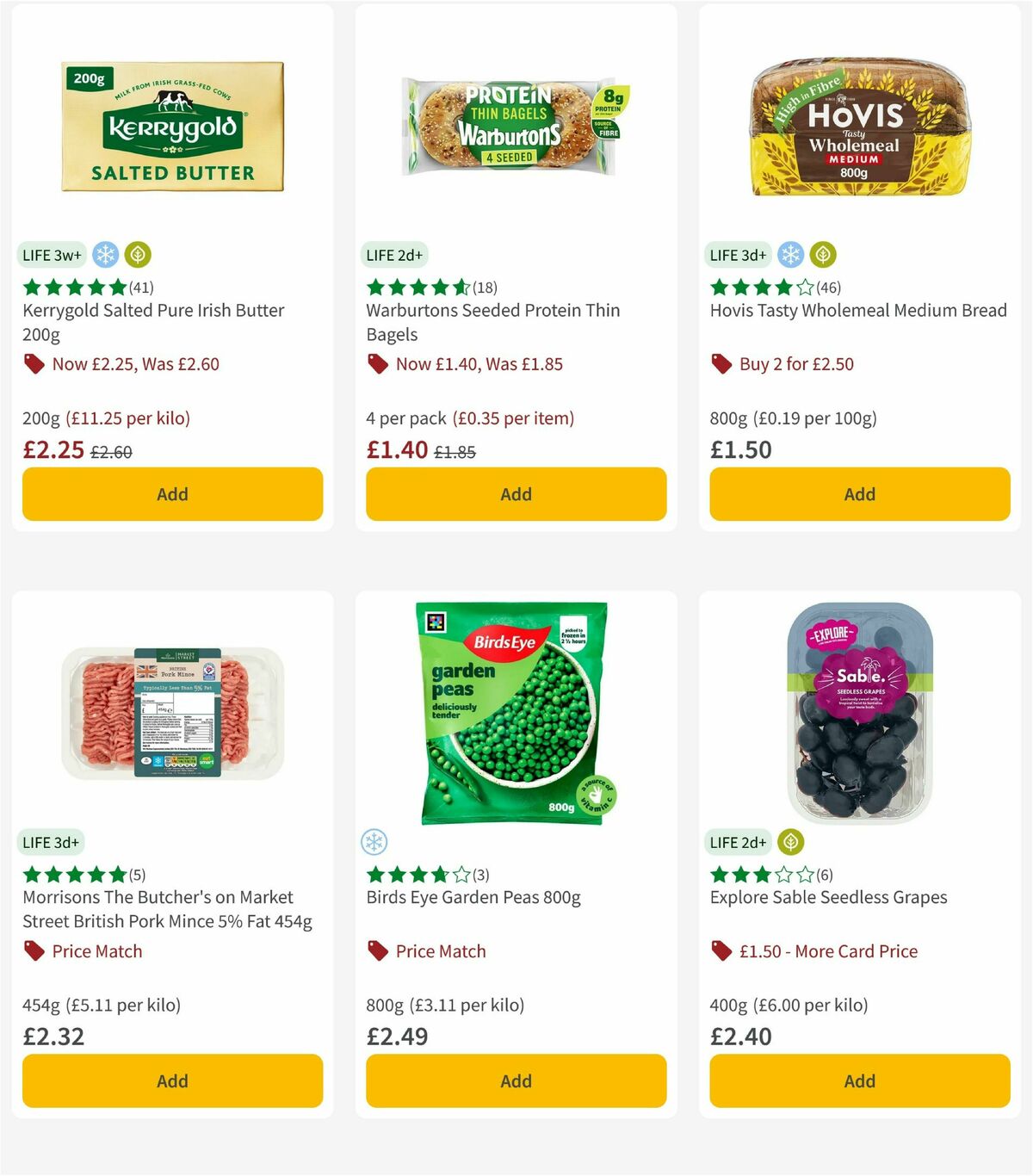Click the red price tag icon beside Price Match

click(x=377, y=951)
